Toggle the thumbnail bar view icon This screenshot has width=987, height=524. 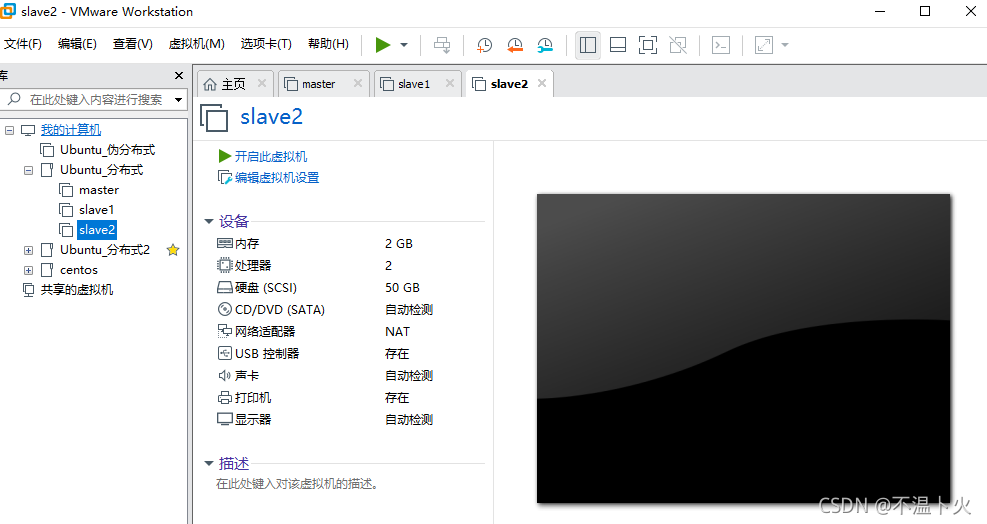coord(618,45)
